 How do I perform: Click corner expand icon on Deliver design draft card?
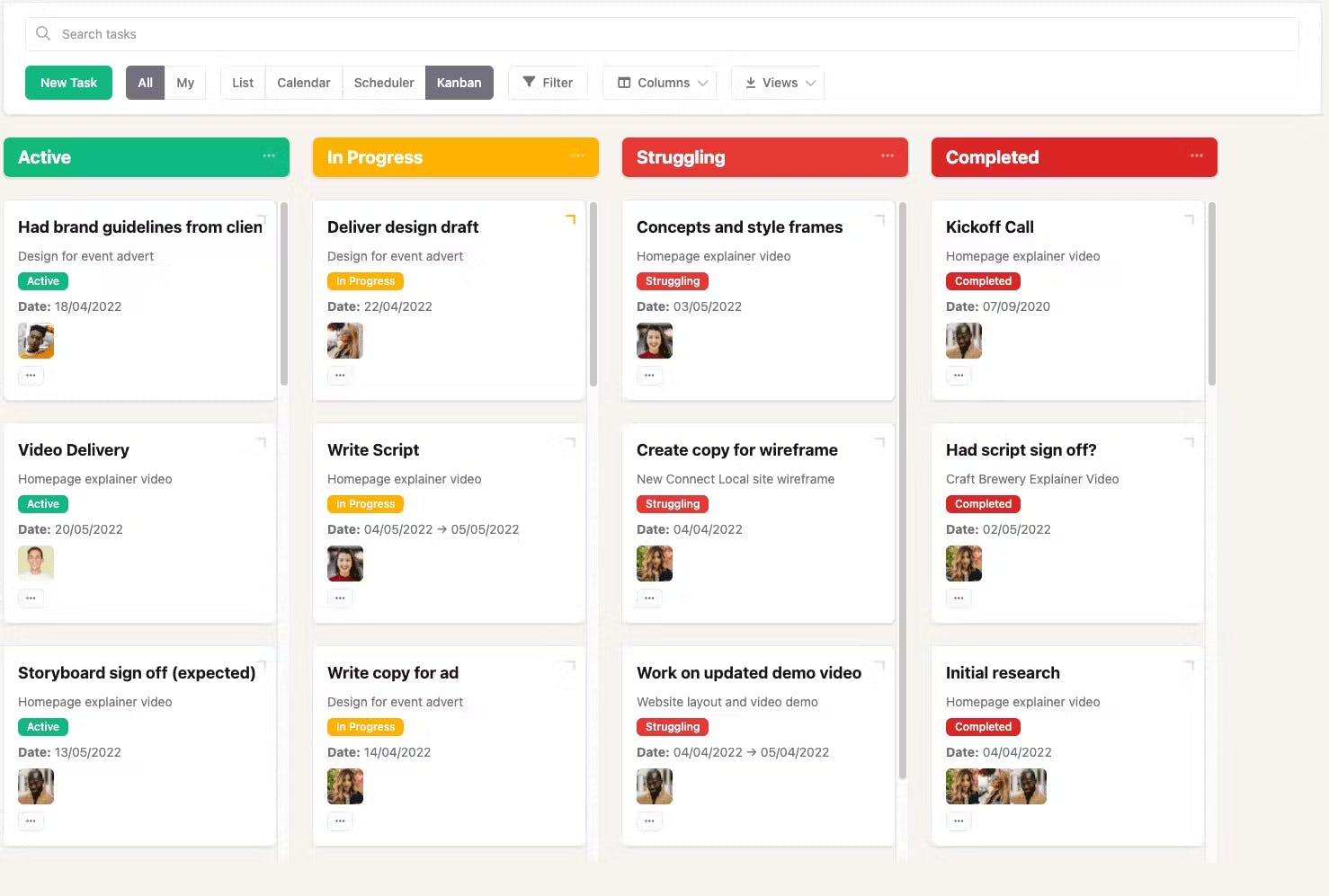point(570,219)
